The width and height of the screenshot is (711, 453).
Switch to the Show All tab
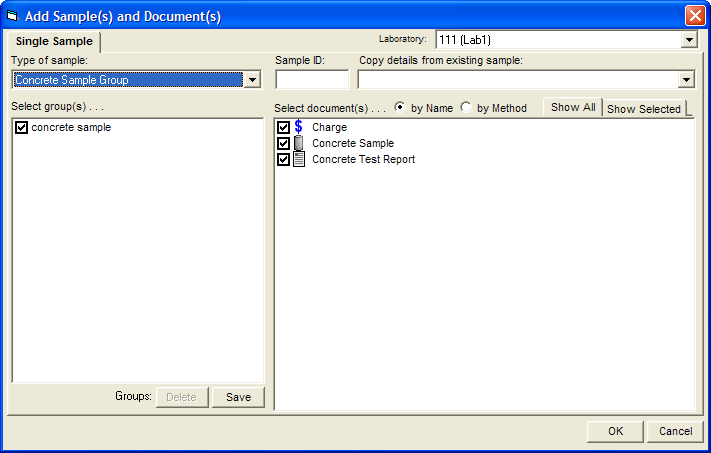tap(573, 107)
